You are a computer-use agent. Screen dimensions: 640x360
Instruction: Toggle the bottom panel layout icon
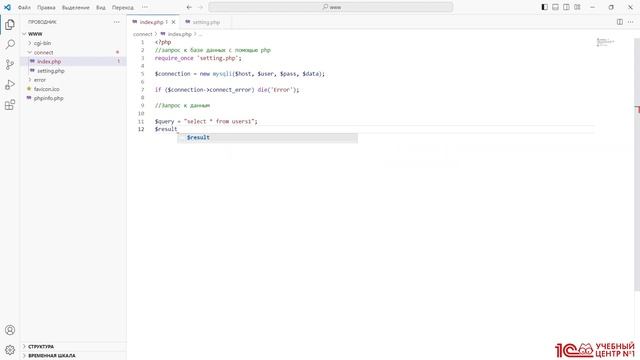coord(556,7)
